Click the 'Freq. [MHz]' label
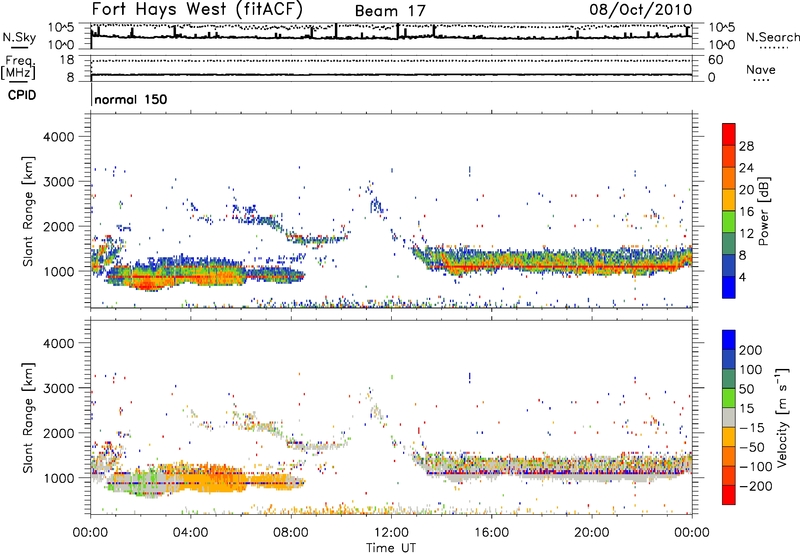Screen dimensions: 800x554 click(18, 68)
